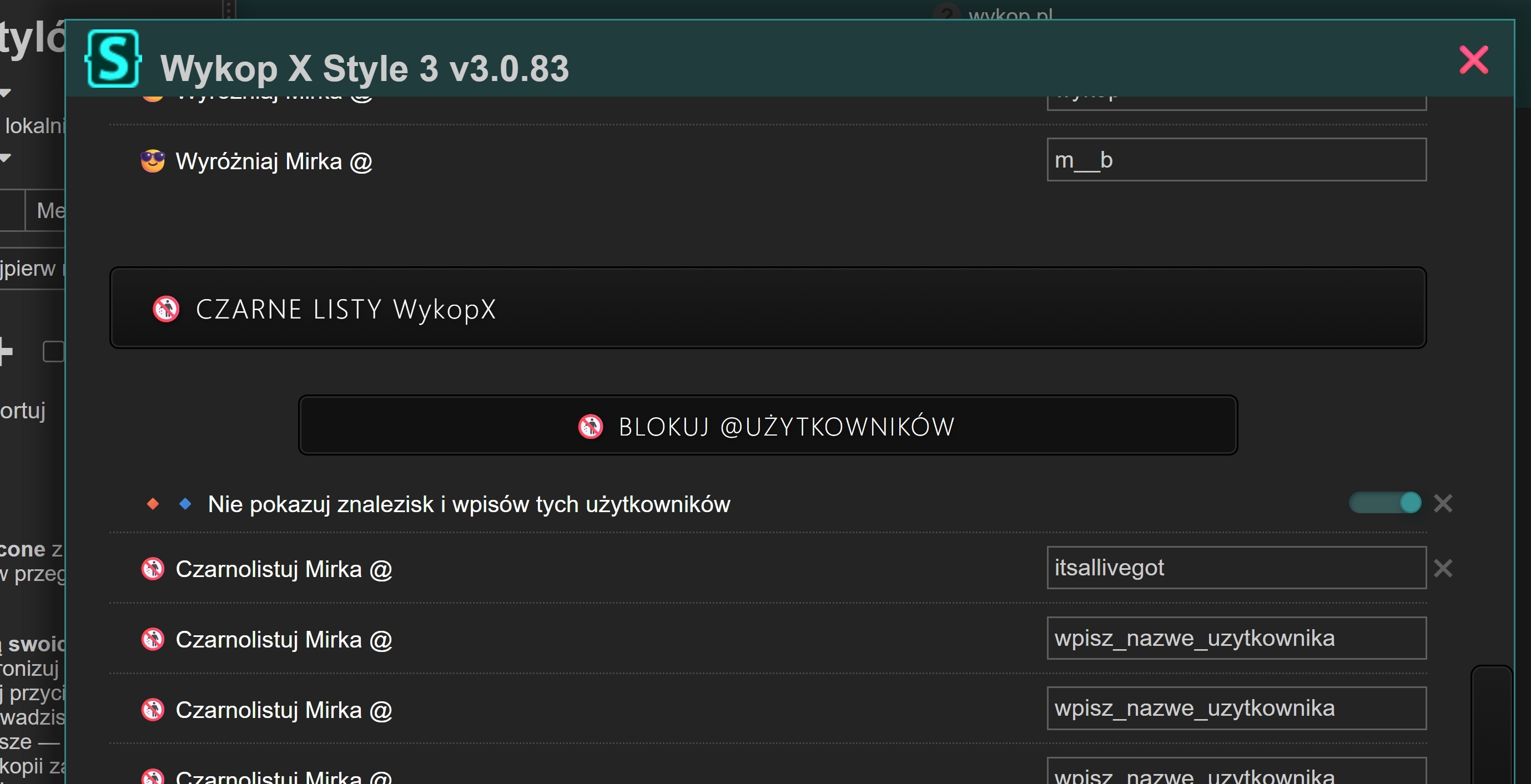Click the Wykop X Style green S logo
Image resolution: width=1531 pixels, height=784 pixels.
[113, 59]
